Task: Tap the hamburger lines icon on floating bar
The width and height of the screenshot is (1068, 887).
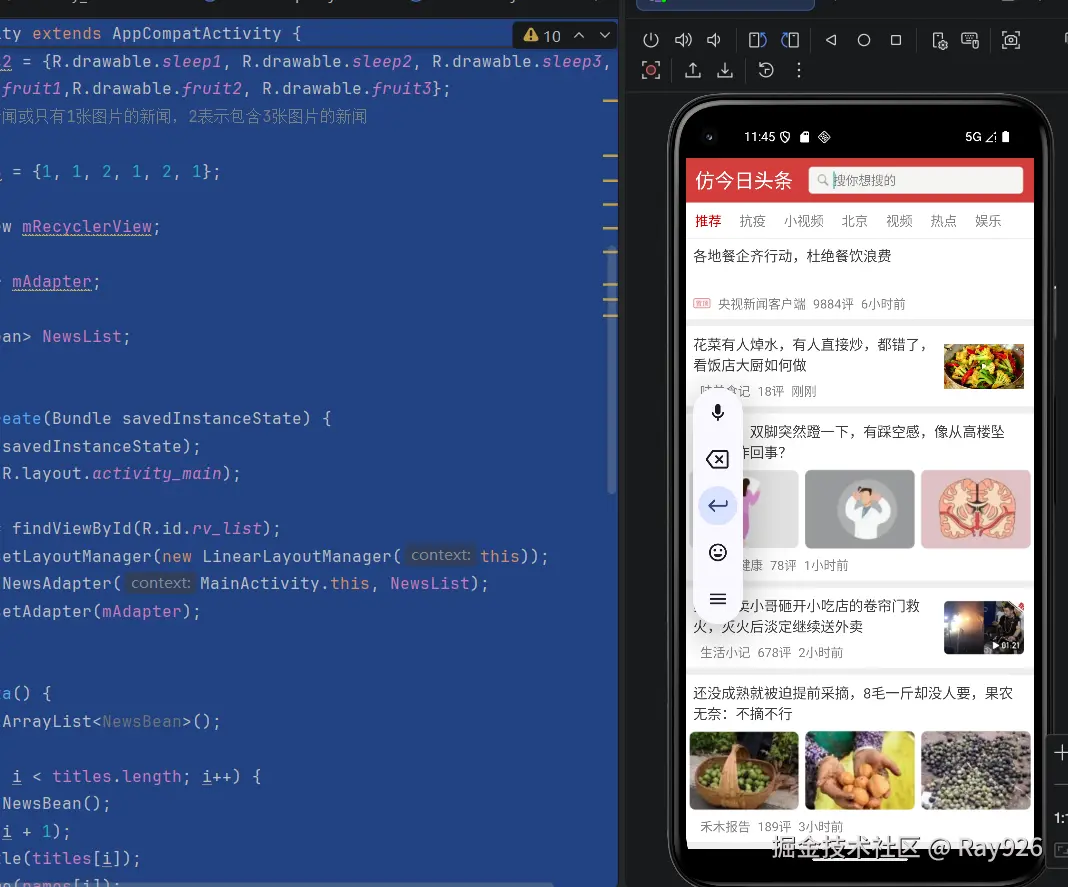Action: tap(717, 599)
